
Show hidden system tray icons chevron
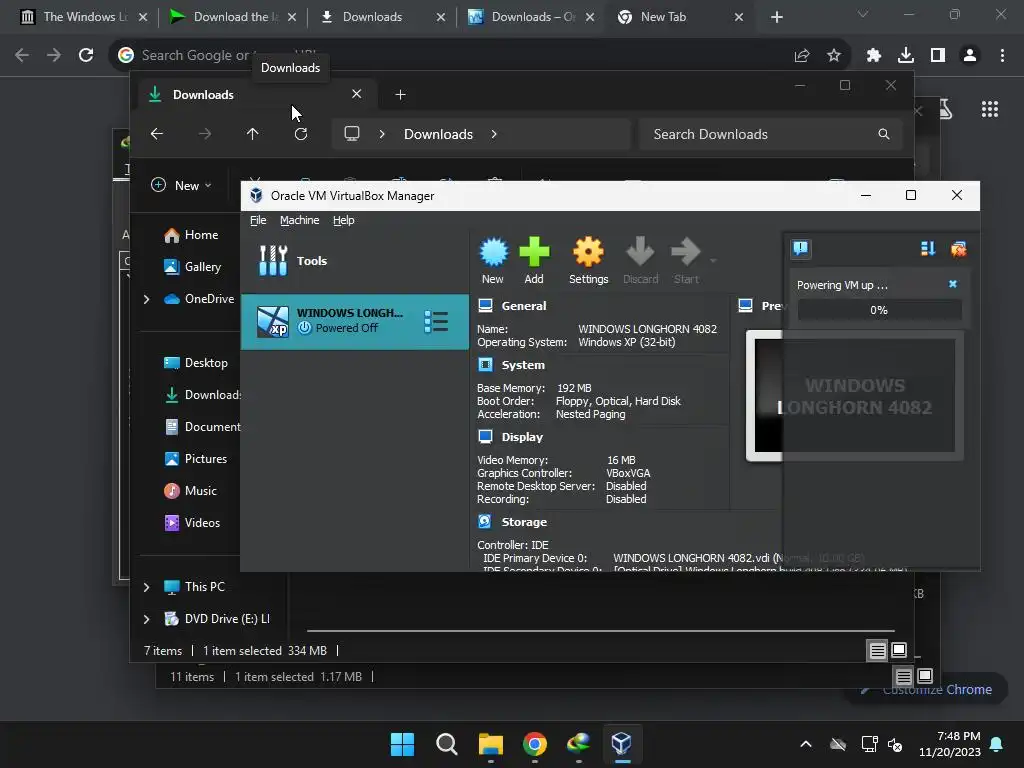point(806,744)
